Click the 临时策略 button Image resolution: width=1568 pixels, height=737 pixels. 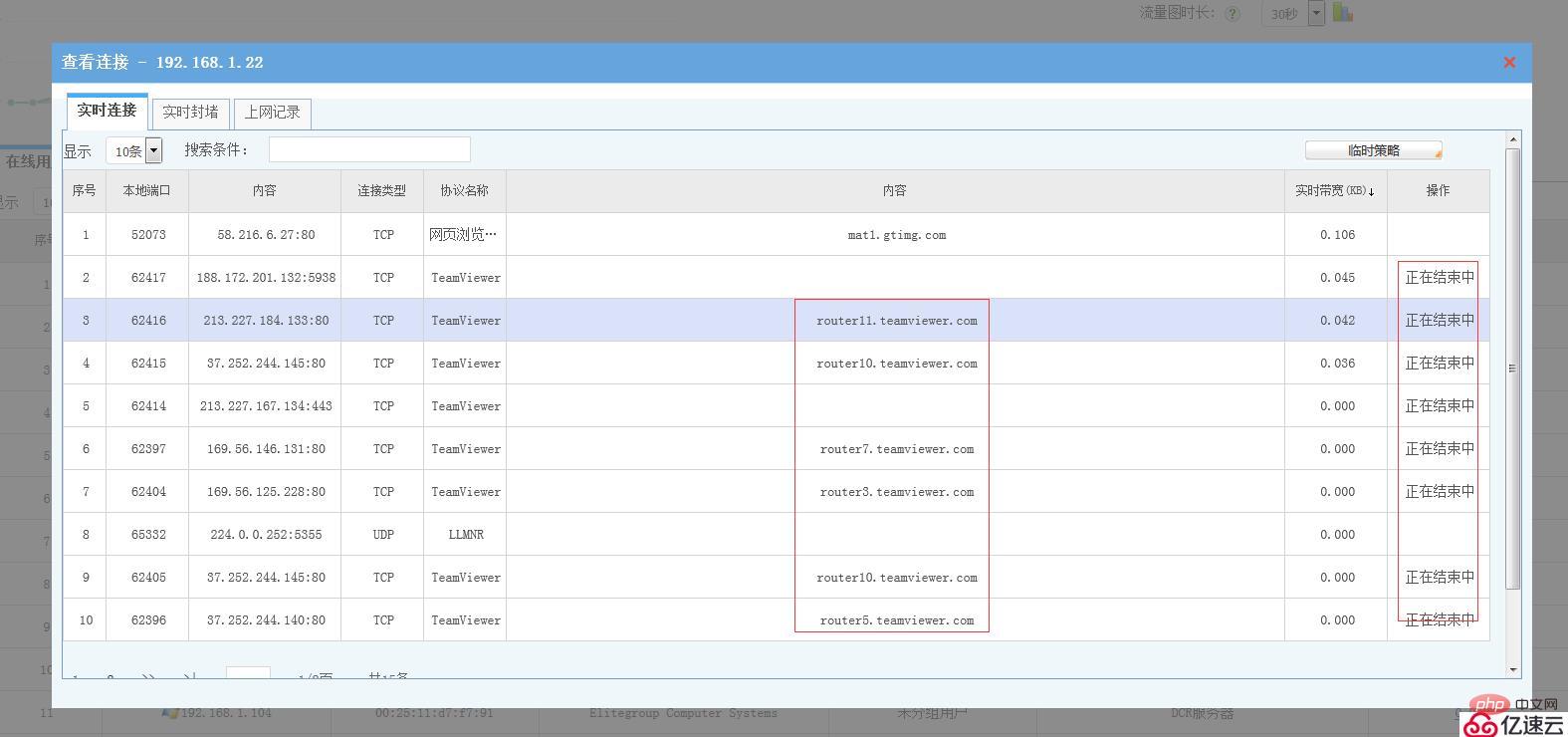pyautogui.click(x=1374, y=150)
